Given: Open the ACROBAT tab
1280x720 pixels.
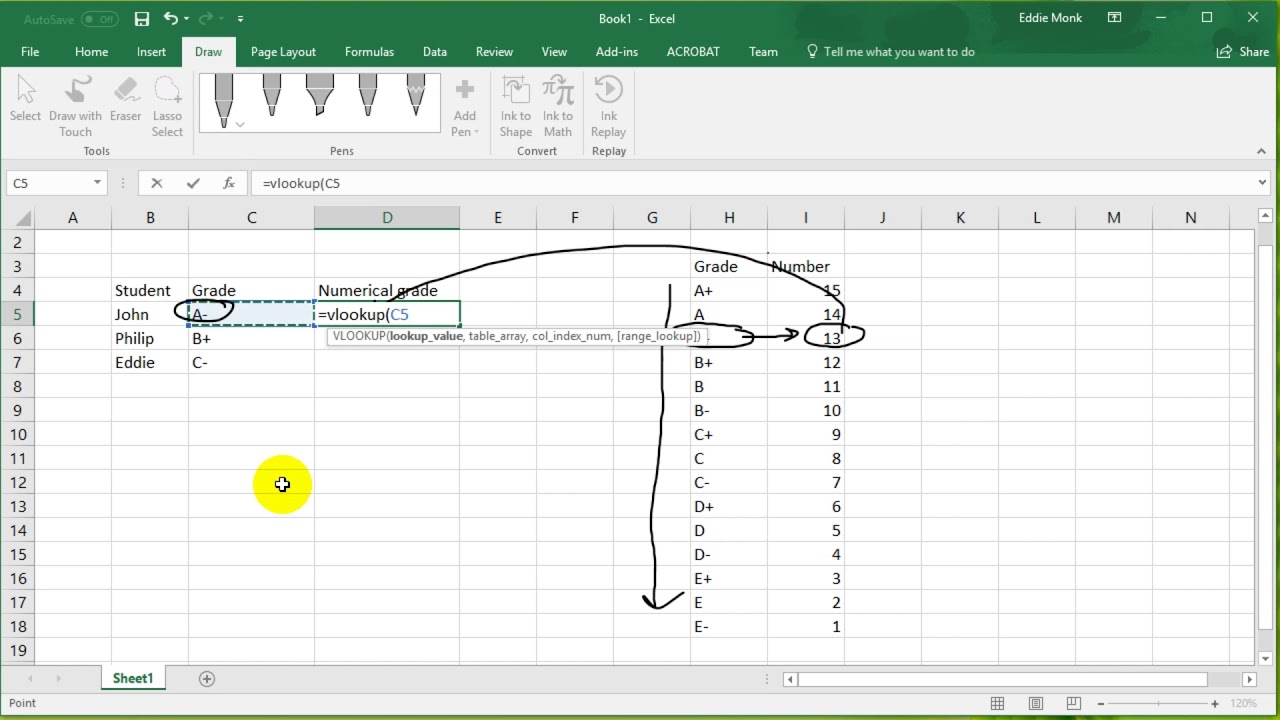Looking at the screenshot, I should pyautogui.click(x=693, y=52).
